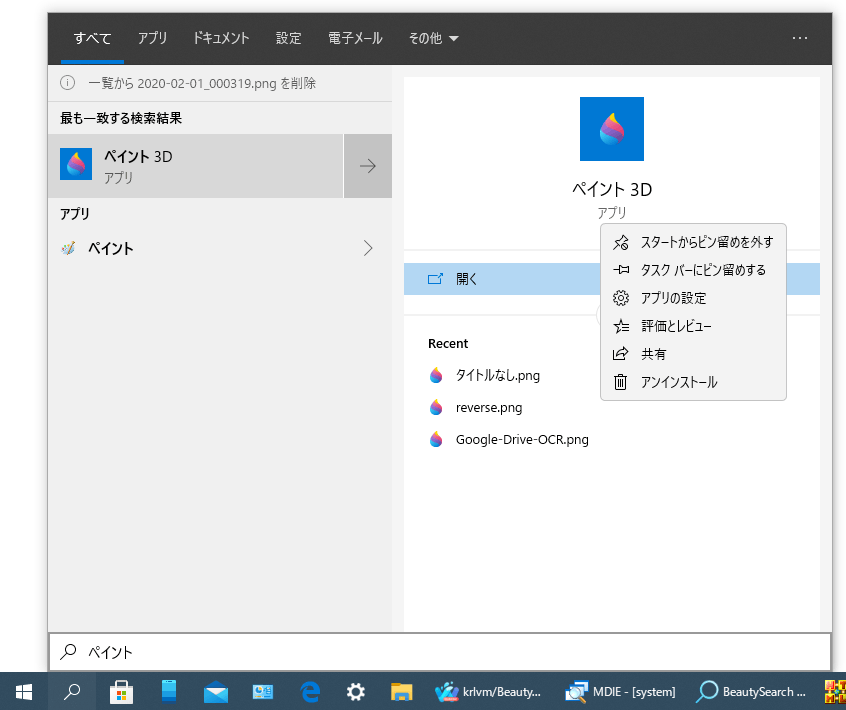Switch to krlvm/Beauty... taskbar window

pos(488,691)
